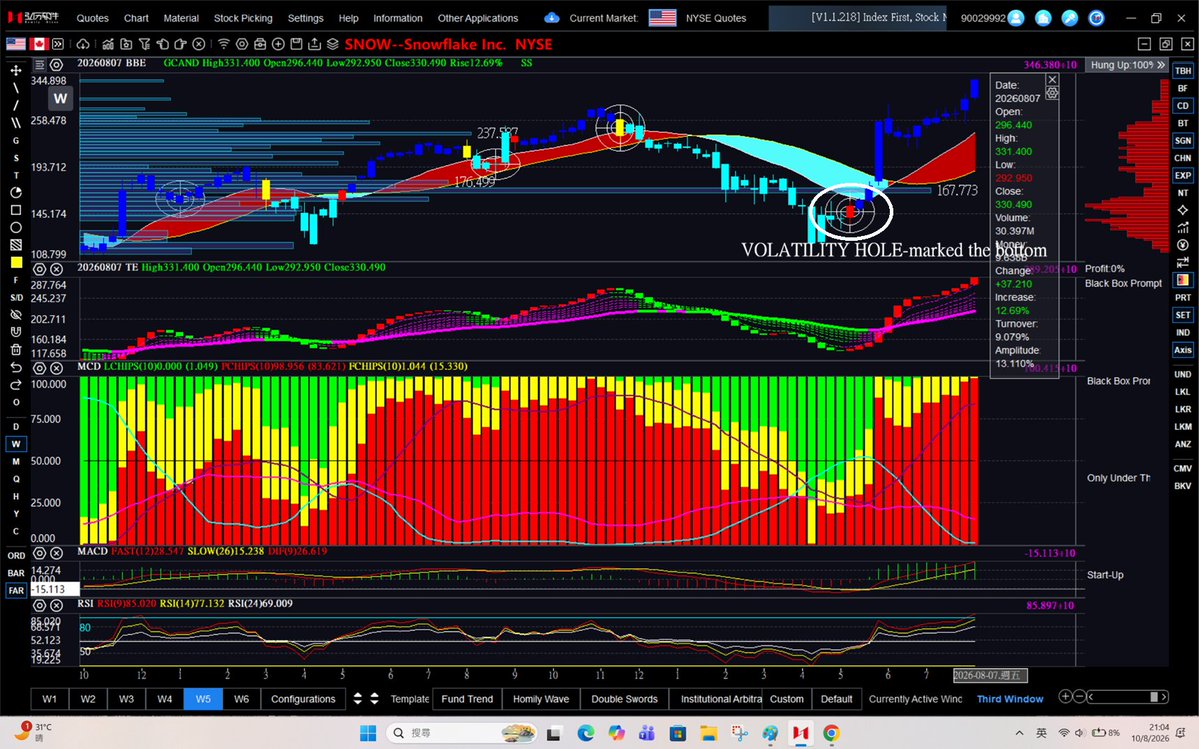
Task: Open the Other Applications menu
Action: coord(478,18)
